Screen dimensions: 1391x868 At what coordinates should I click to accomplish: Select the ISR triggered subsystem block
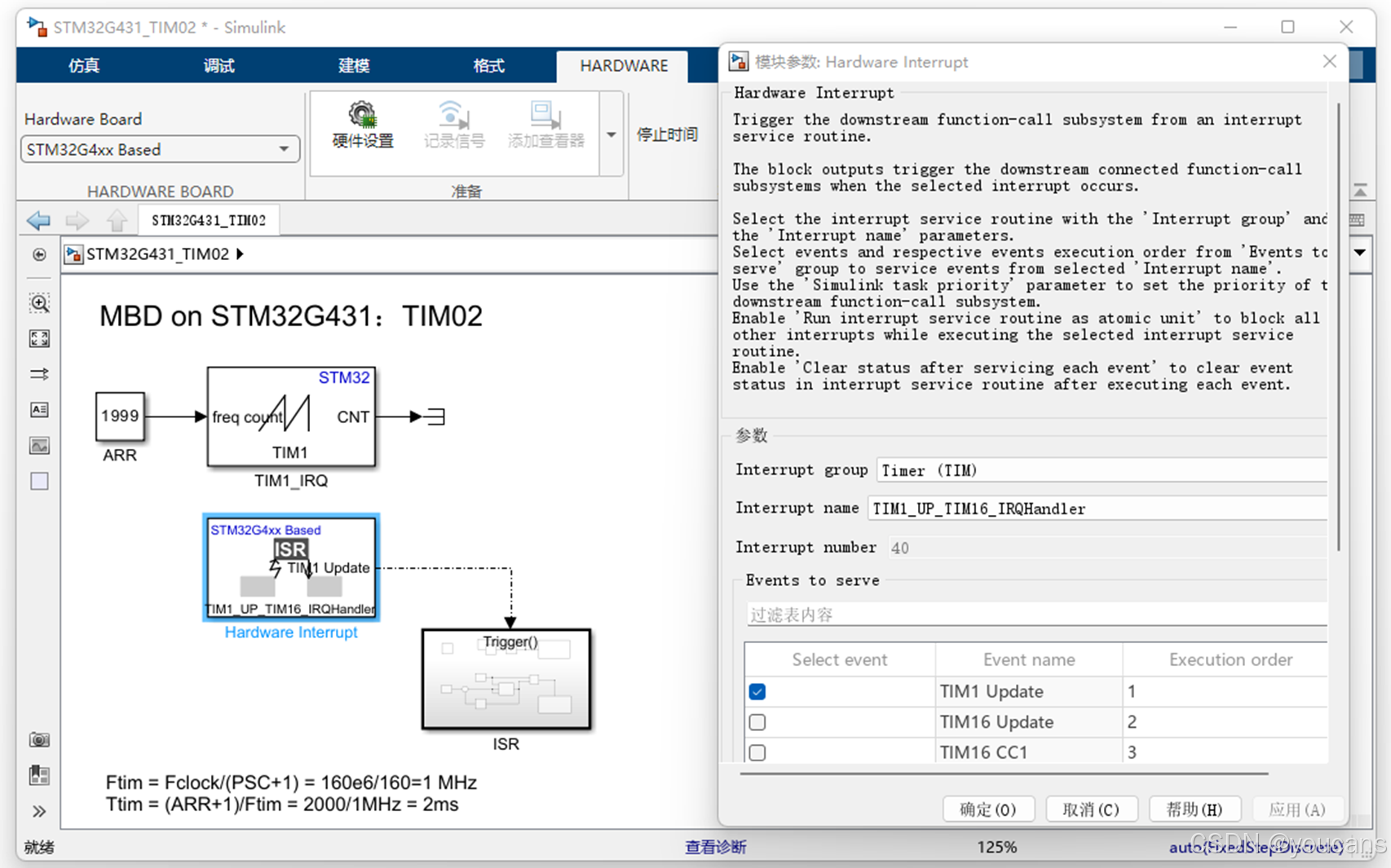506,679
